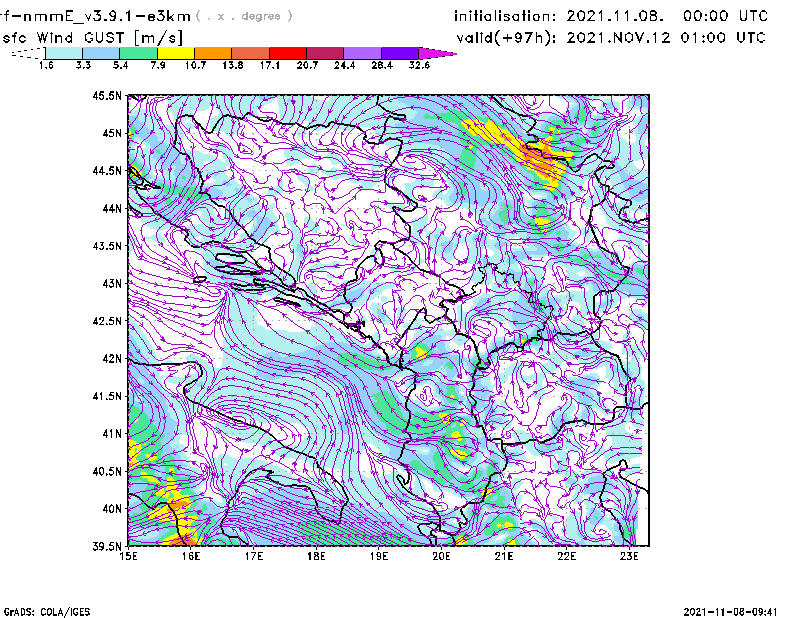Click the 20E longitude label
The width and height of the screenshot is (800, 618).
441,556
